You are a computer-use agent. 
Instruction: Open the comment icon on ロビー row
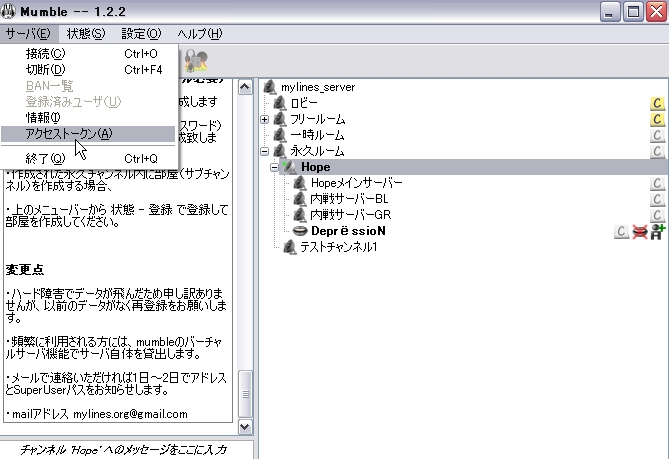point(657,103)
